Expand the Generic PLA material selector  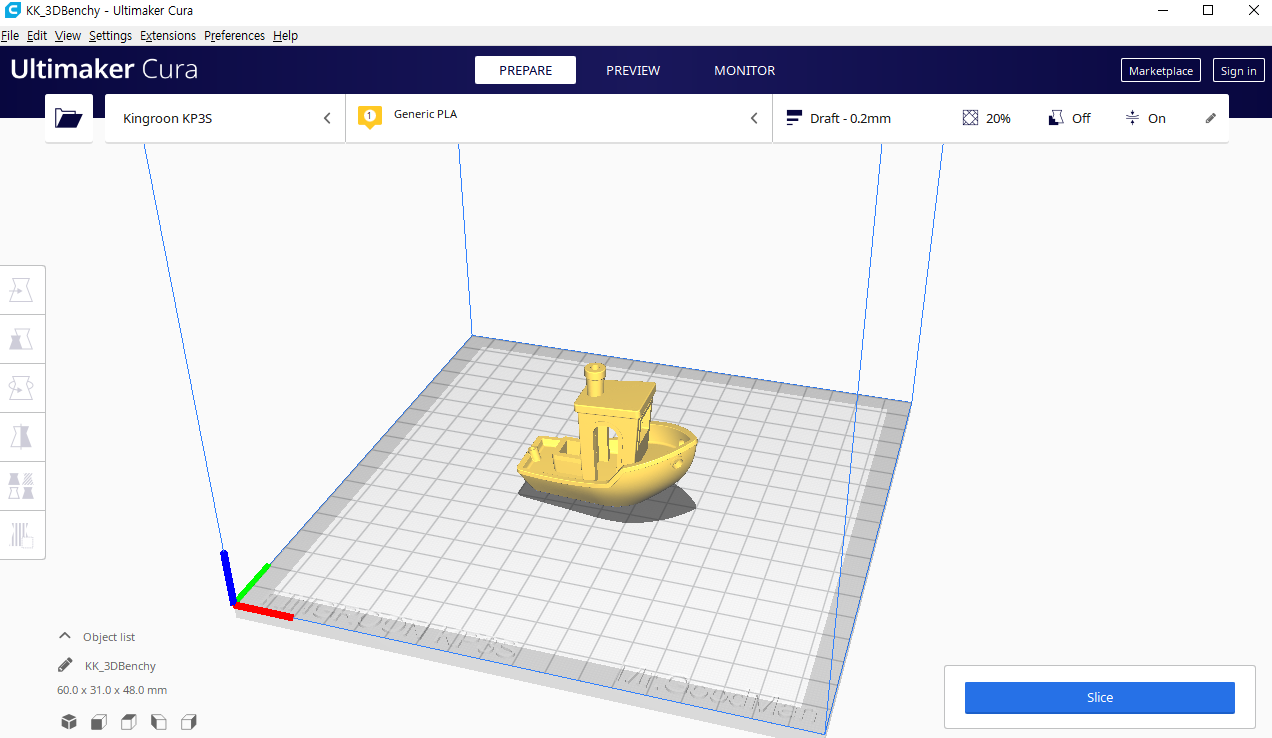click(559, 118)
